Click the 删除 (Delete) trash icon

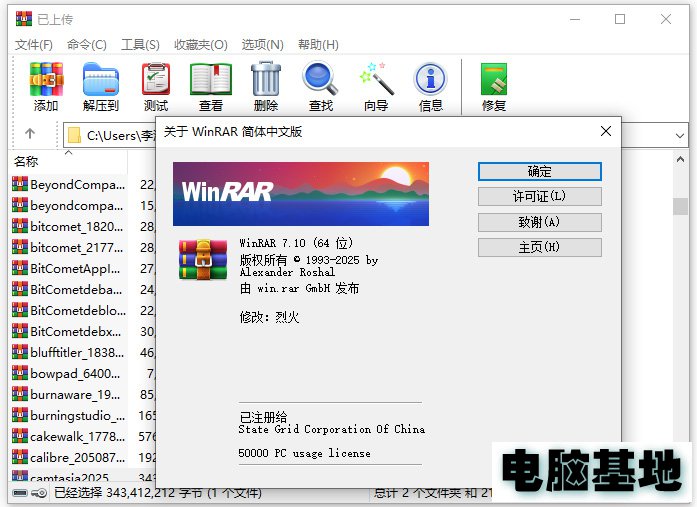click(x=266, y=80)
